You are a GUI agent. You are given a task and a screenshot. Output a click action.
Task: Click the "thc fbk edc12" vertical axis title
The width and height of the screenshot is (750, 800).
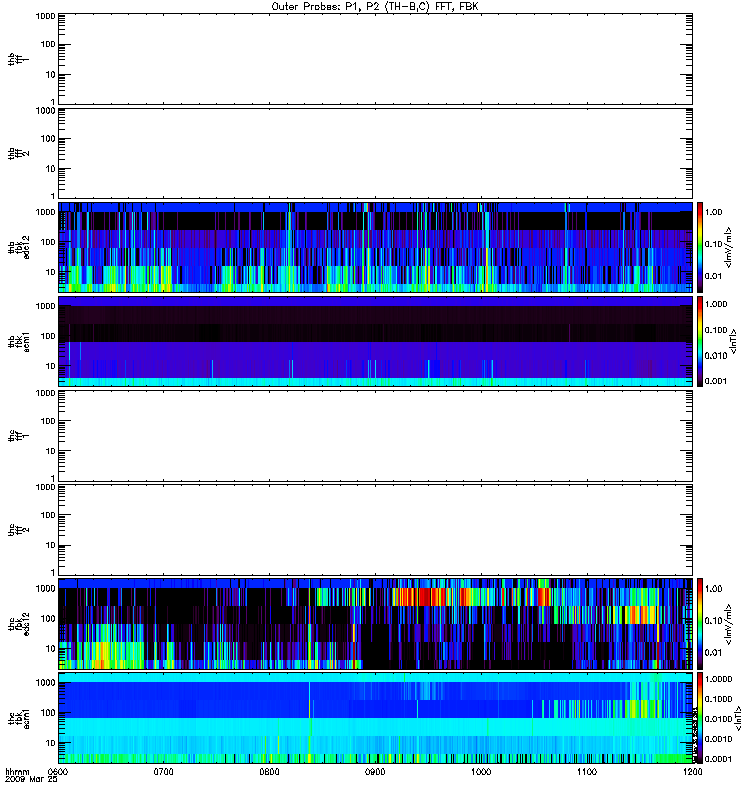18,623
